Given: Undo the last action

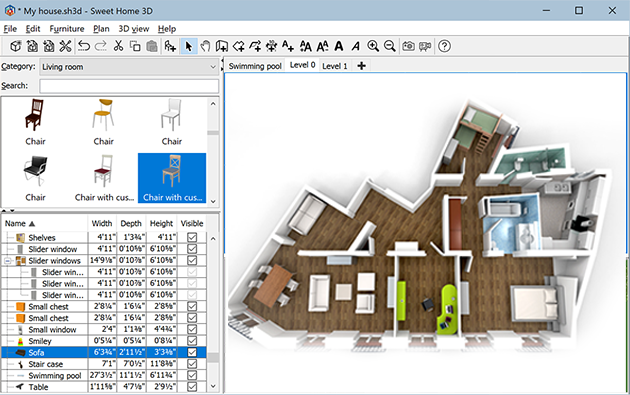Looking at the screenshot, I should [x=84, y=46].
